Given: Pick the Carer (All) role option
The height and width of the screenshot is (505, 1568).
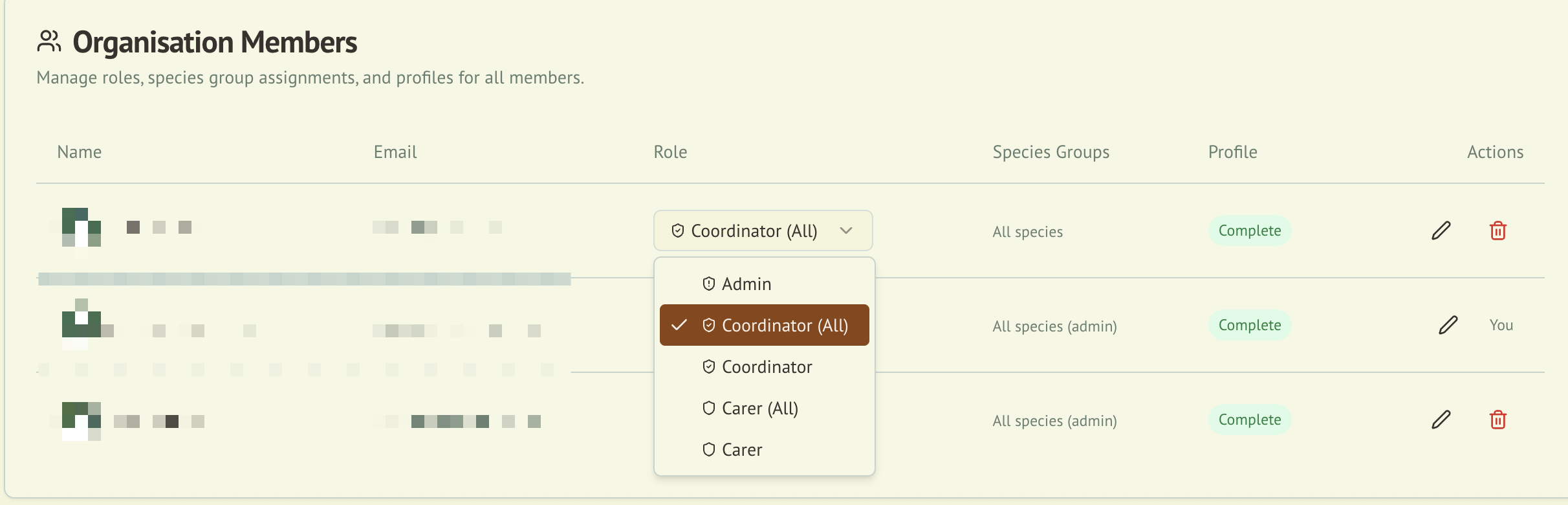Looking at the screenshot, I should pos(759,408).
